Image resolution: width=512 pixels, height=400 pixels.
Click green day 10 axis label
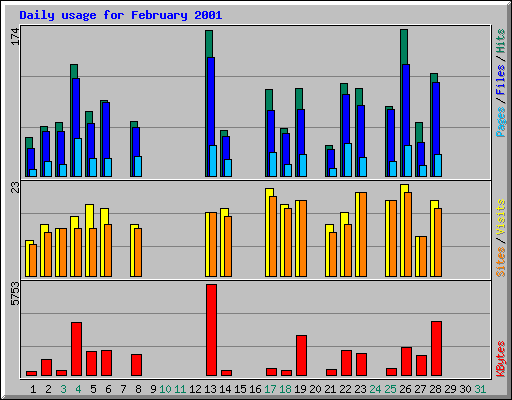tap(165, 389)
